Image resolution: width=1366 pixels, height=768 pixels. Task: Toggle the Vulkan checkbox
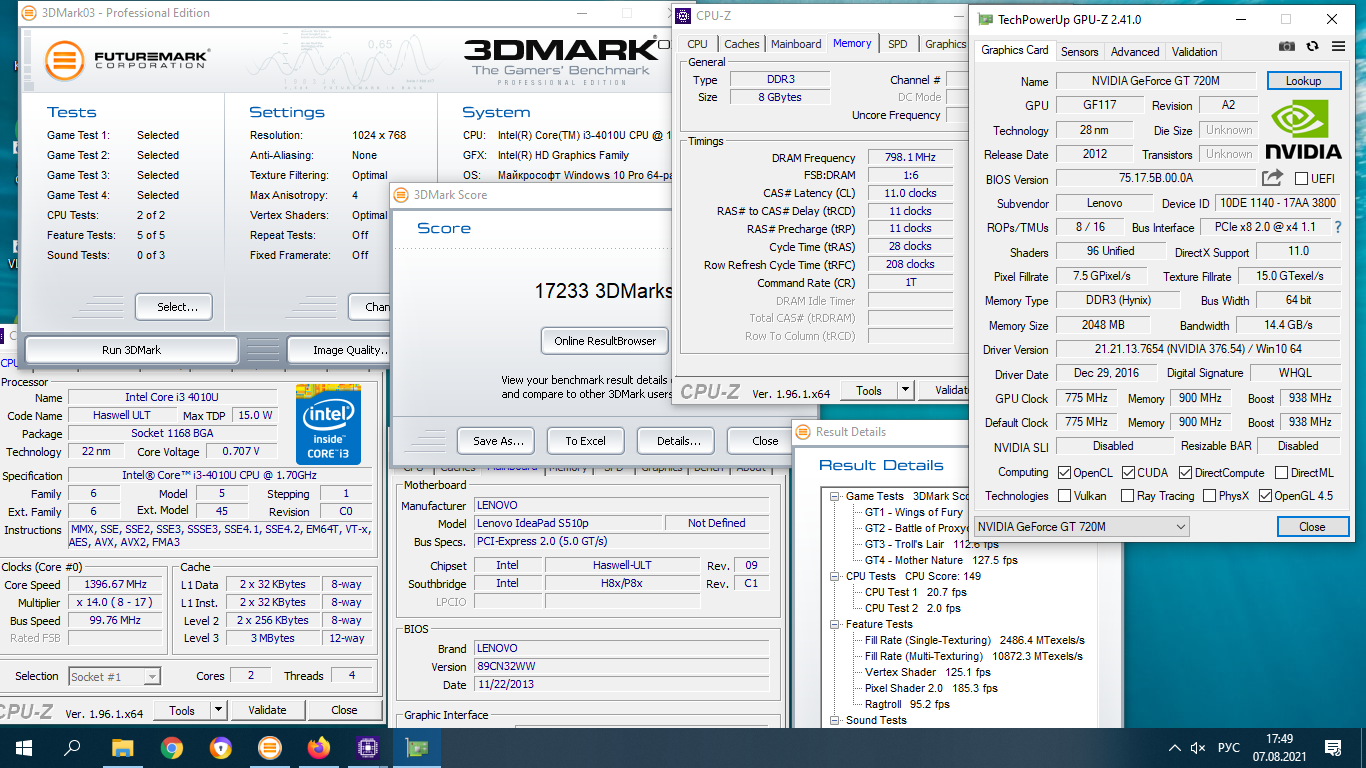coord(1065,495)
